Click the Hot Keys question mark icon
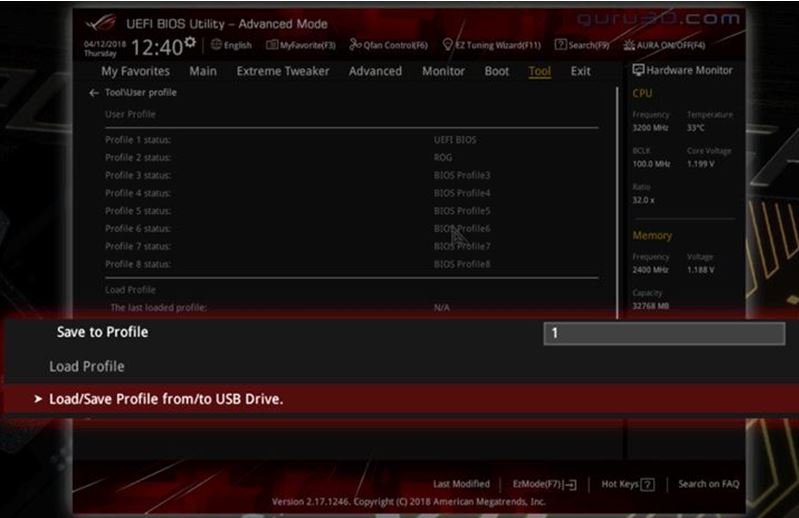This screenshot has width=799, height=518. pyautogui.click(x=647, y=484)
